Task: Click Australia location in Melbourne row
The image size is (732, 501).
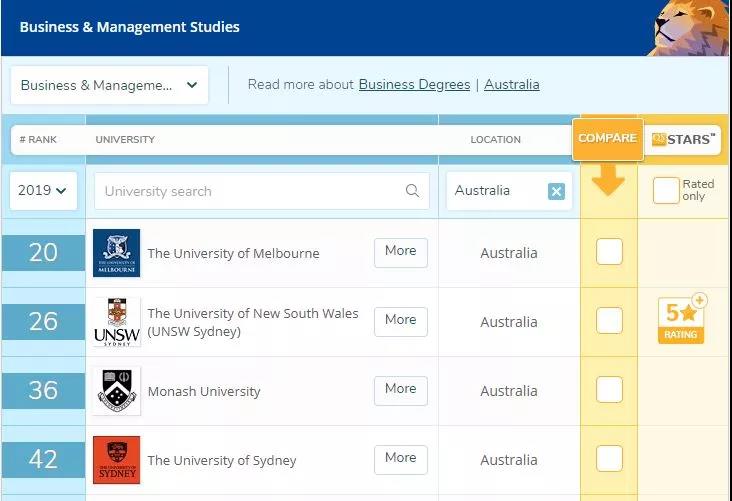Action: coord(509,253)
